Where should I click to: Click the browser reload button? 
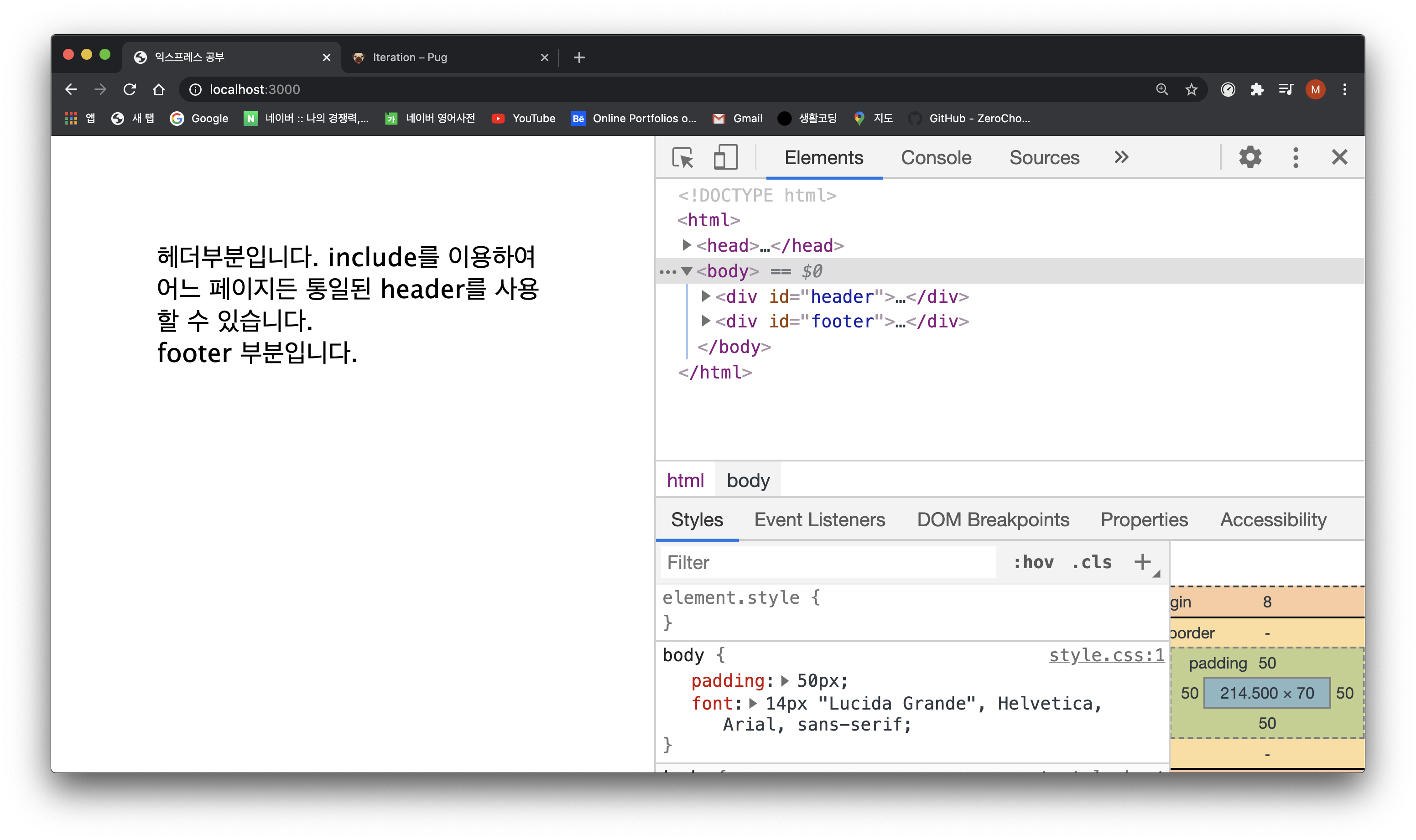130,89
